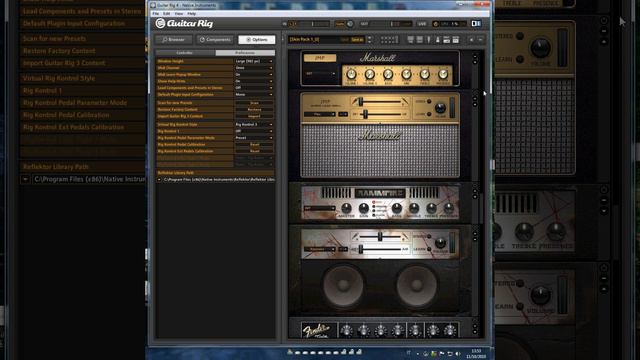Viewport: 640px width, 360px height.
Task: Open the File menu
Action: [x=156, y=13]
